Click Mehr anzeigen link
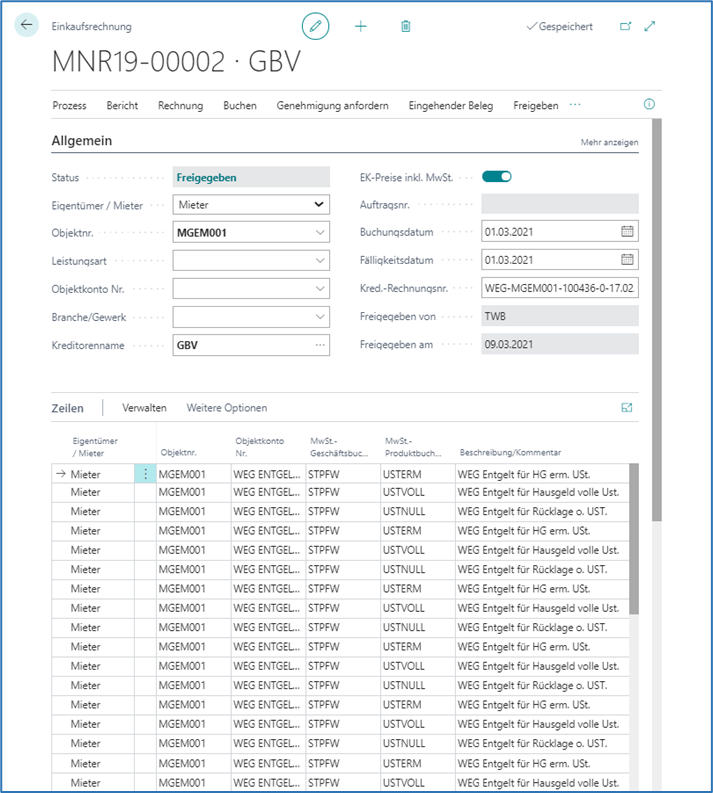This screenshot has height=793, width=713. coord(609,143)
